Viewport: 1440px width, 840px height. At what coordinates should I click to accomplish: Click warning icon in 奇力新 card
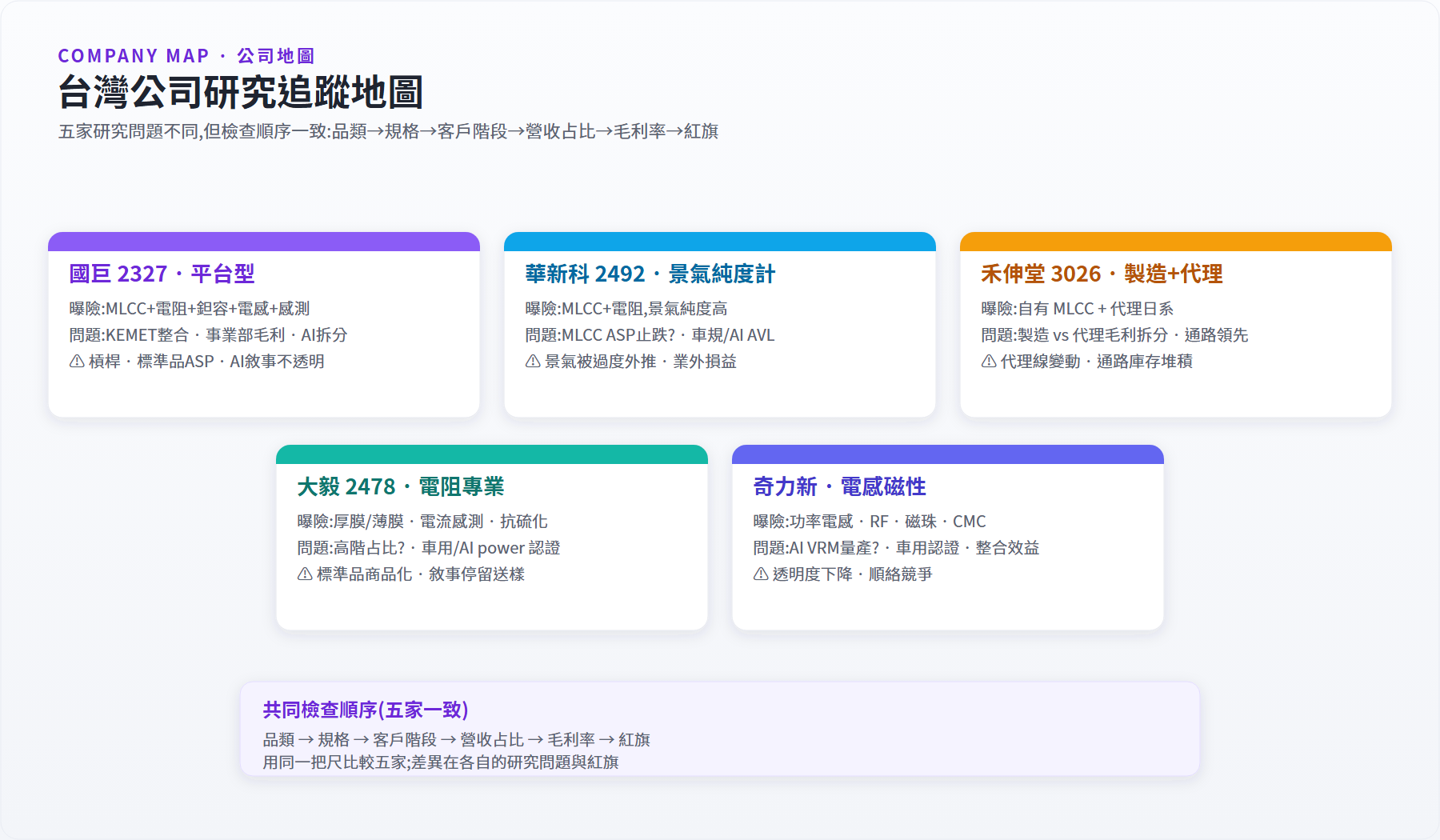pyautogui.click(x=761, y=574)
